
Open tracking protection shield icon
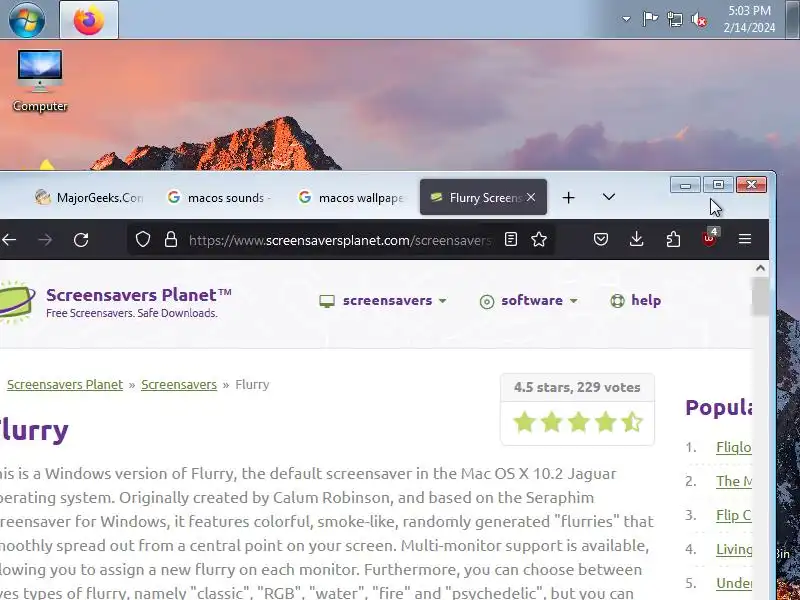143,239
